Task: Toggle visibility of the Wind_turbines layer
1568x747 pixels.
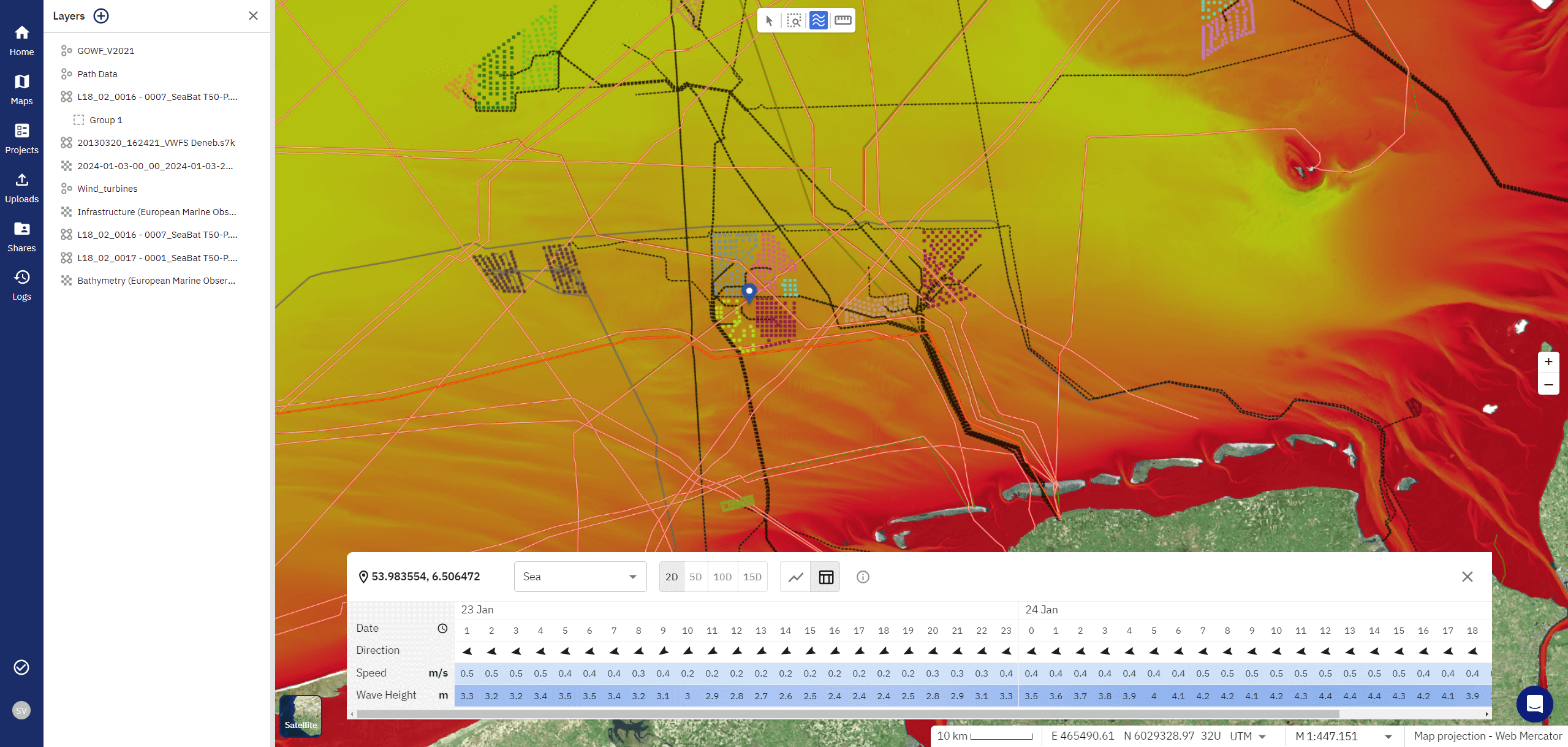Action: (66, 188)
